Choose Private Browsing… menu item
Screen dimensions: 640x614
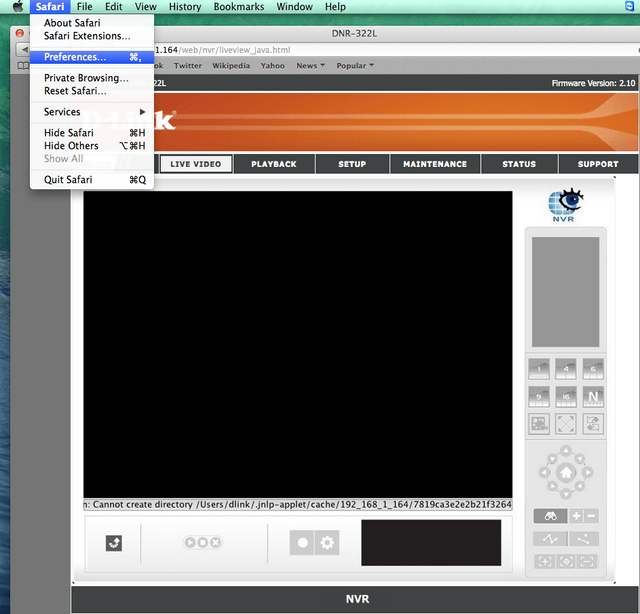click(x=92, y=78)
